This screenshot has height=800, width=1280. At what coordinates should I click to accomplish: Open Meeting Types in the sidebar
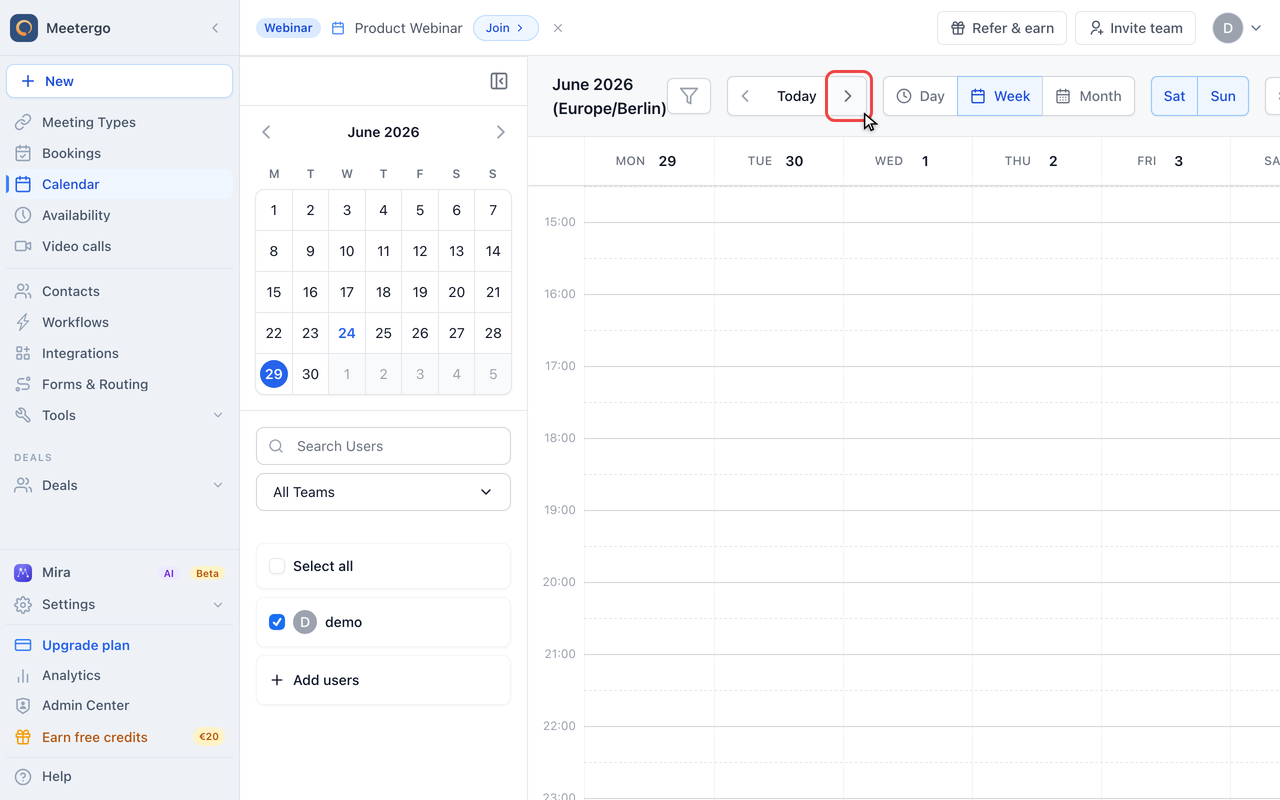tap(119, 122)
